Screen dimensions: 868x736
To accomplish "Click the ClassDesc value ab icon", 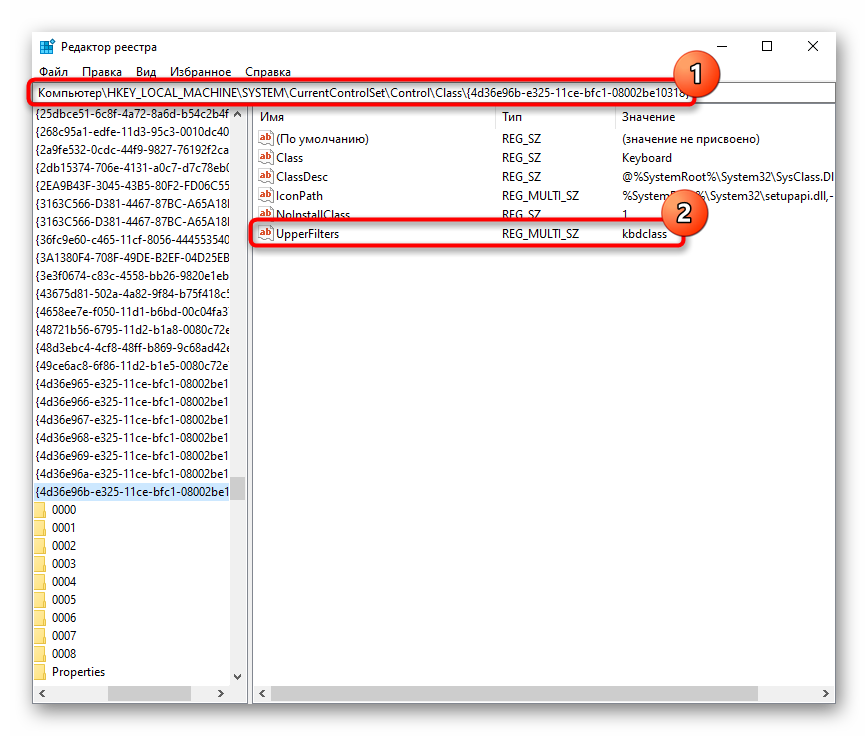I will [266, 177].
